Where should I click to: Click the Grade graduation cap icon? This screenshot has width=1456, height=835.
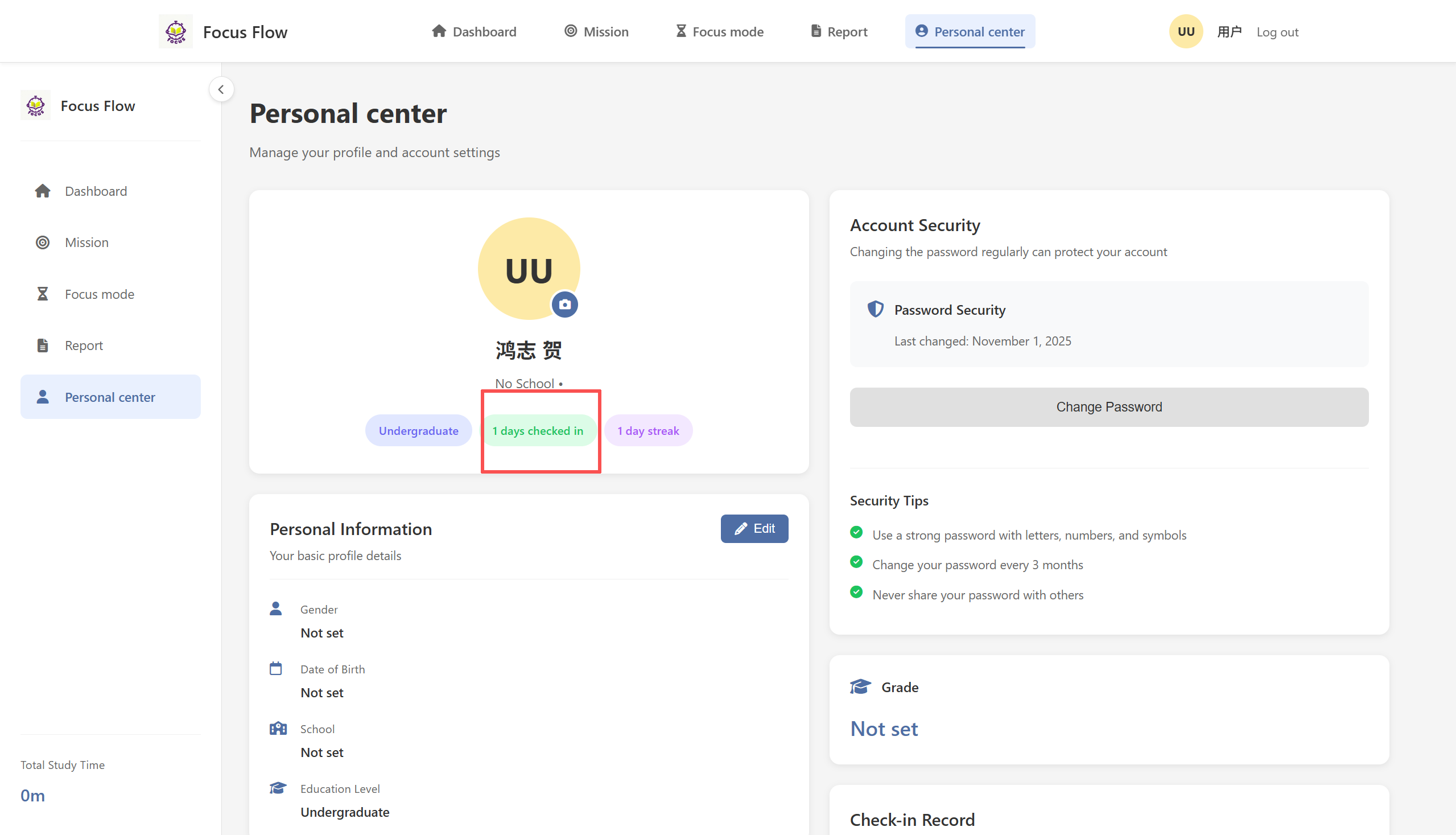[860, 686]
